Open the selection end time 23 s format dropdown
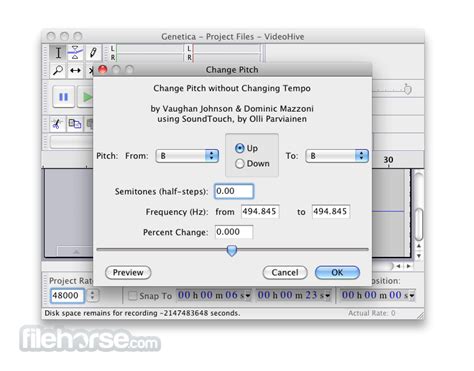The image size is (474, 371). click(x=328, y=296)
